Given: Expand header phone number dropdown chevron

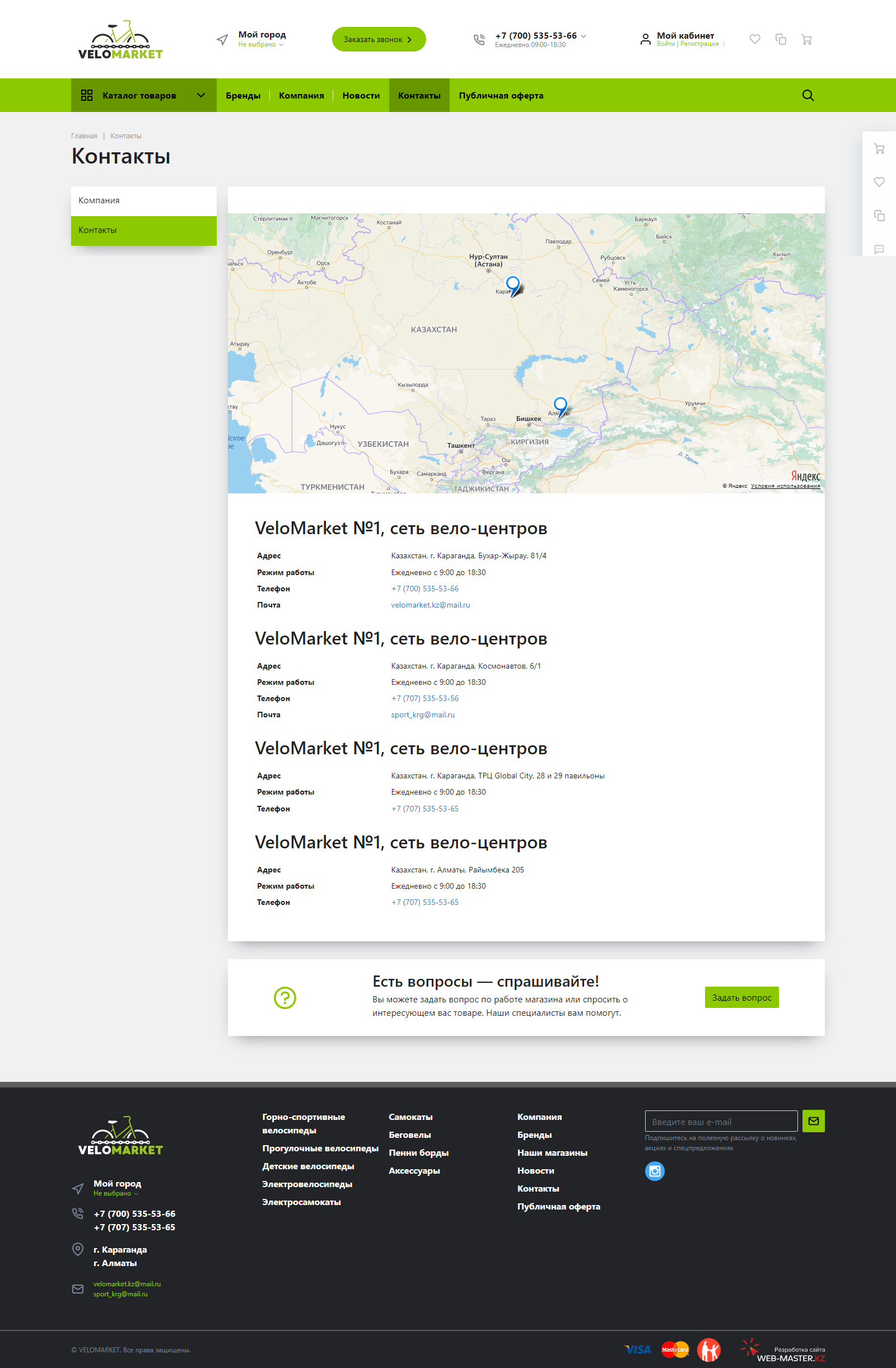Looking at the screenshot, I should [584, 36].
